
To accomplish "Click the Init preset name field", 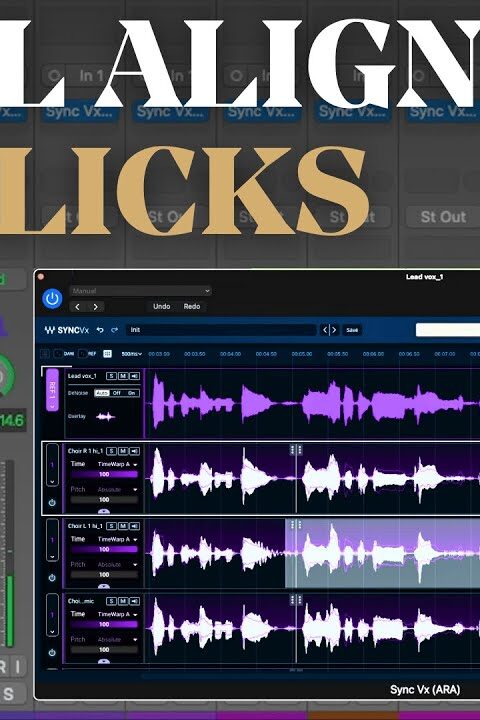I will tap(221, 330).
